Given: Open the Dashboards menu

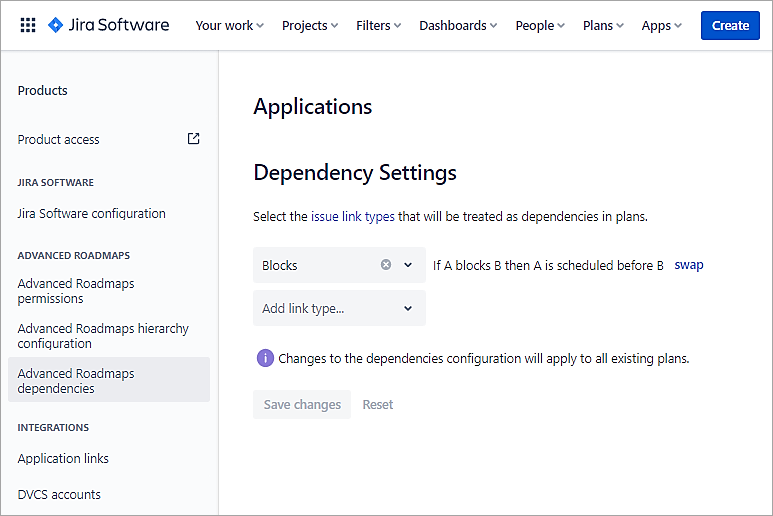Looking at the screenshot, I should pyautogui.click(x=458, y=25).
